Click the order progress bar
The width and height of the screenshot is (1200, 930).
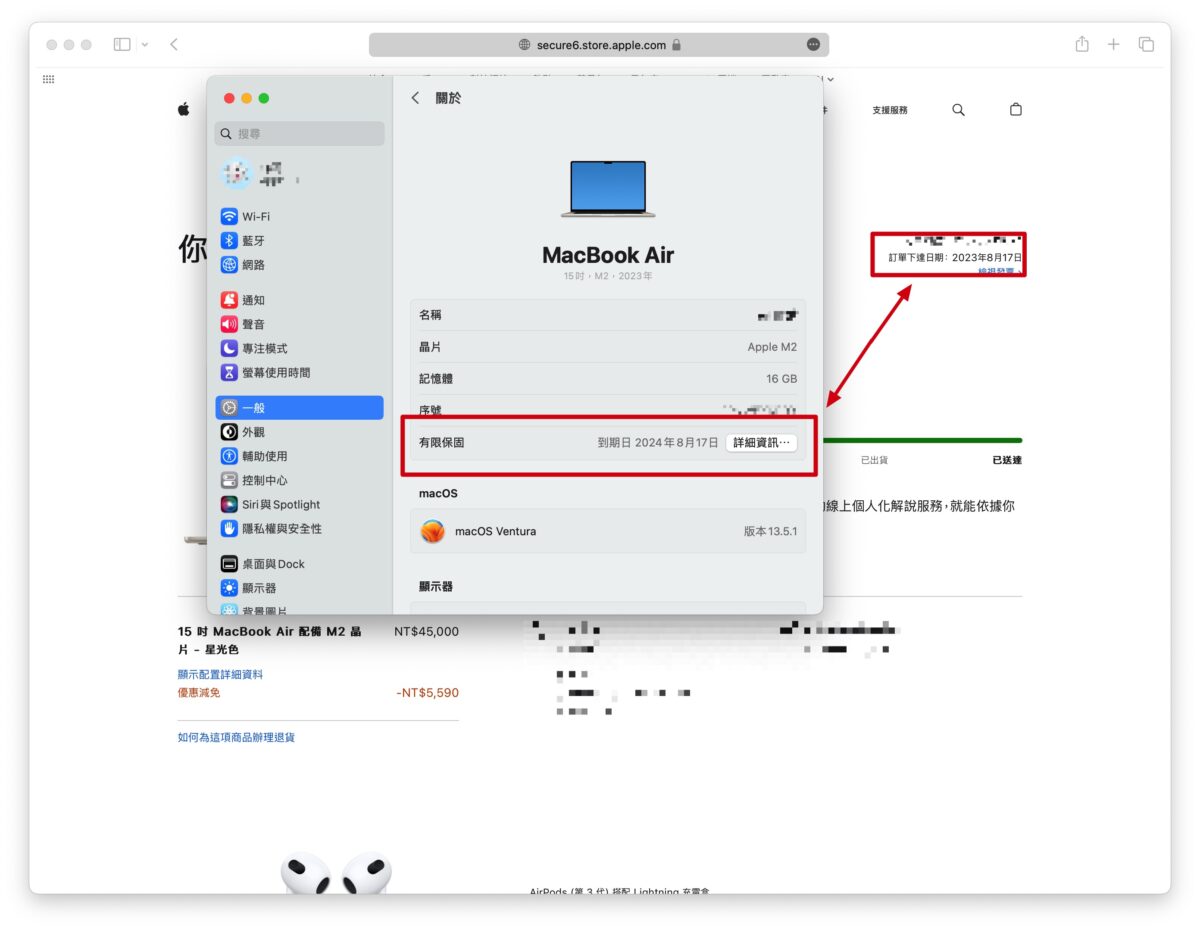[x=920, y=440]
